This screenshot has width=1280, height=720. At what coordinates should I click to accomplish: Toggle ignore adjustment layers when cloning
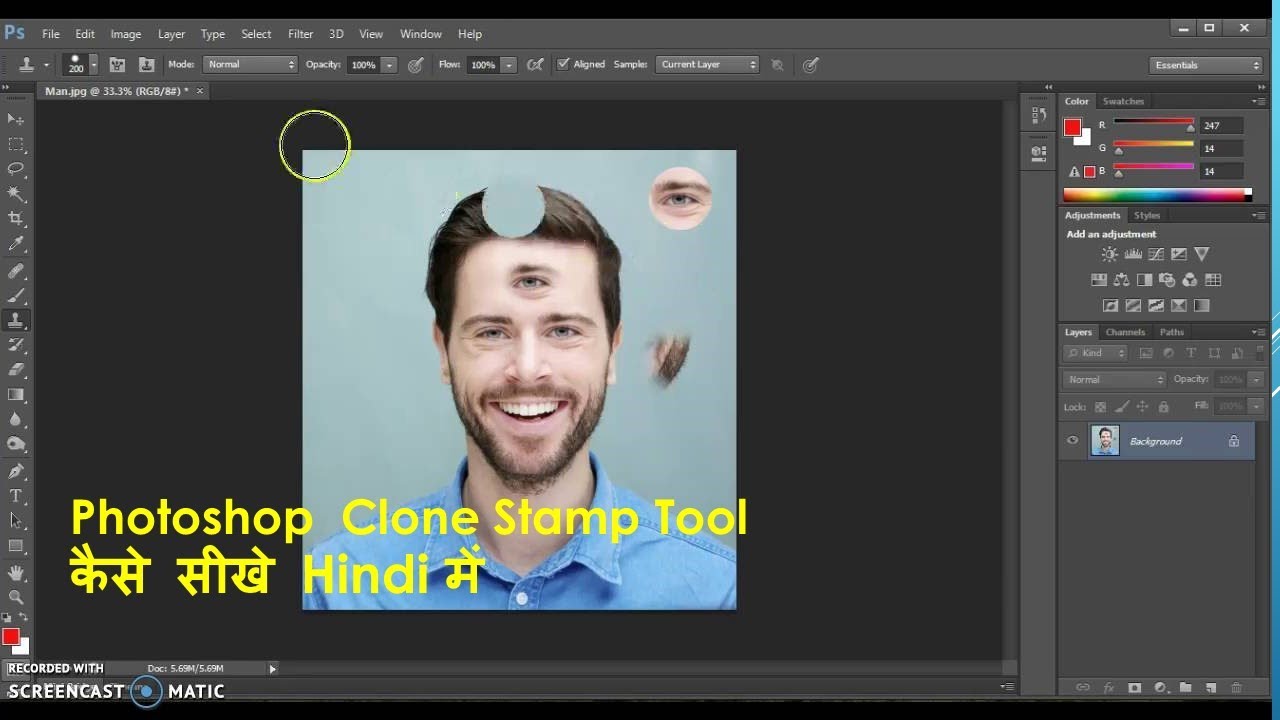[x=777, y=64]
